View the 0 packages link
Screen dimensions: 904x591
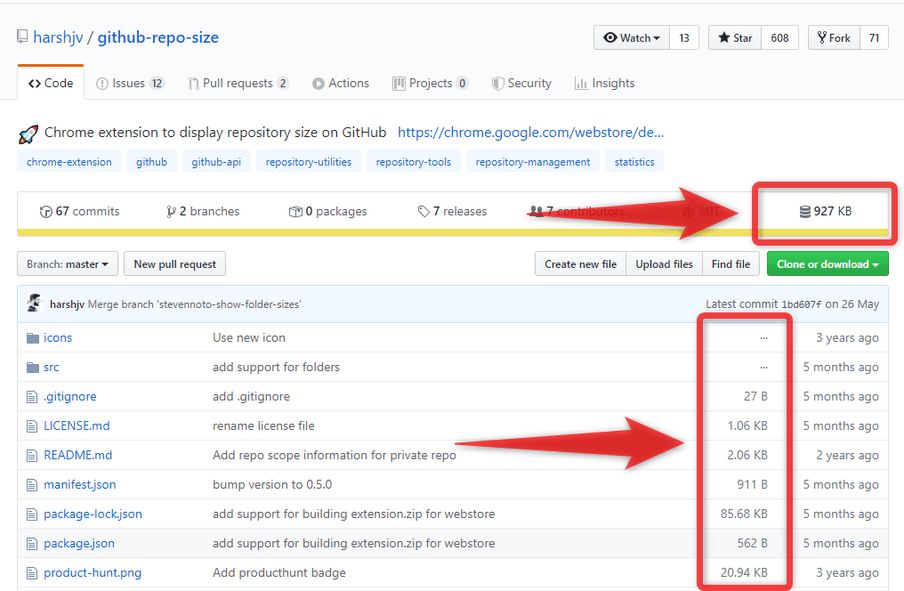(x=327, y=212)
